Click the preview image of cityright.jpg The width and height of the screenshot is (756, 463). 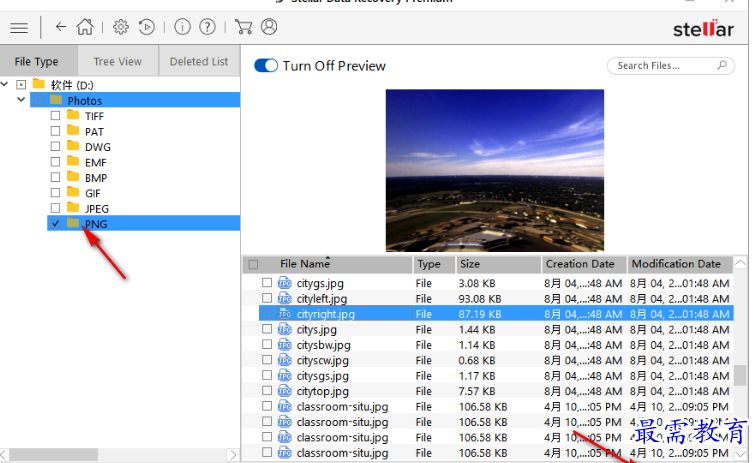(x=495, y=170)
